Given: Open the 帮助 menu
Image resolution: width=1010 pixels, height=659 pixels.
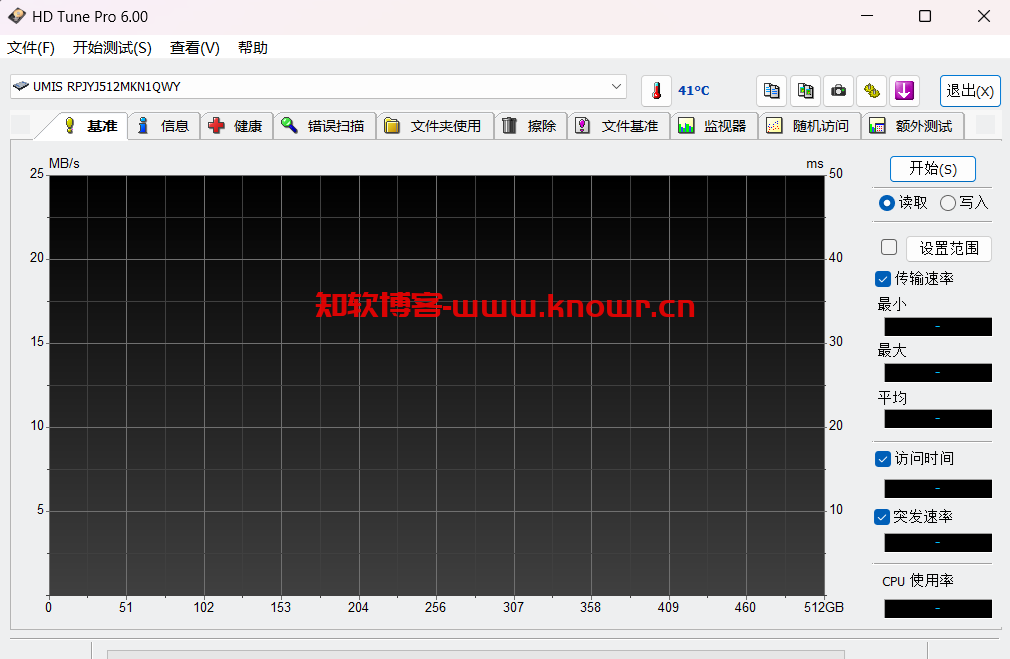Looking at the screenshot, I should coord(252,48).
